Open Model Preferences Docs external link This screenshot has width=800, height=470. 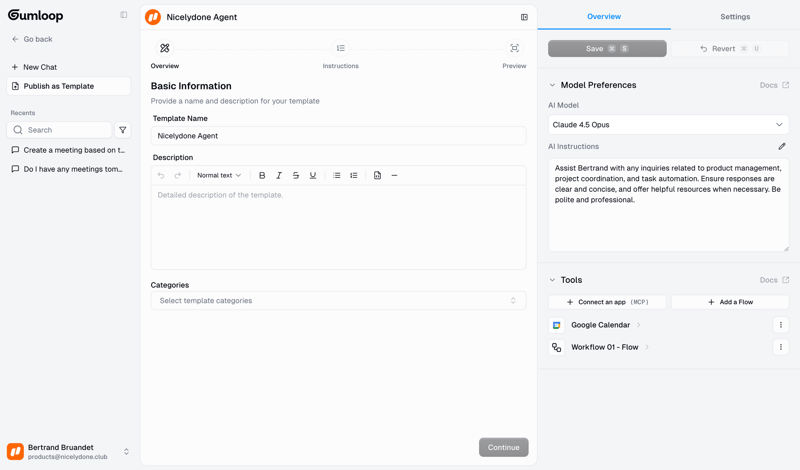(774, 85)
